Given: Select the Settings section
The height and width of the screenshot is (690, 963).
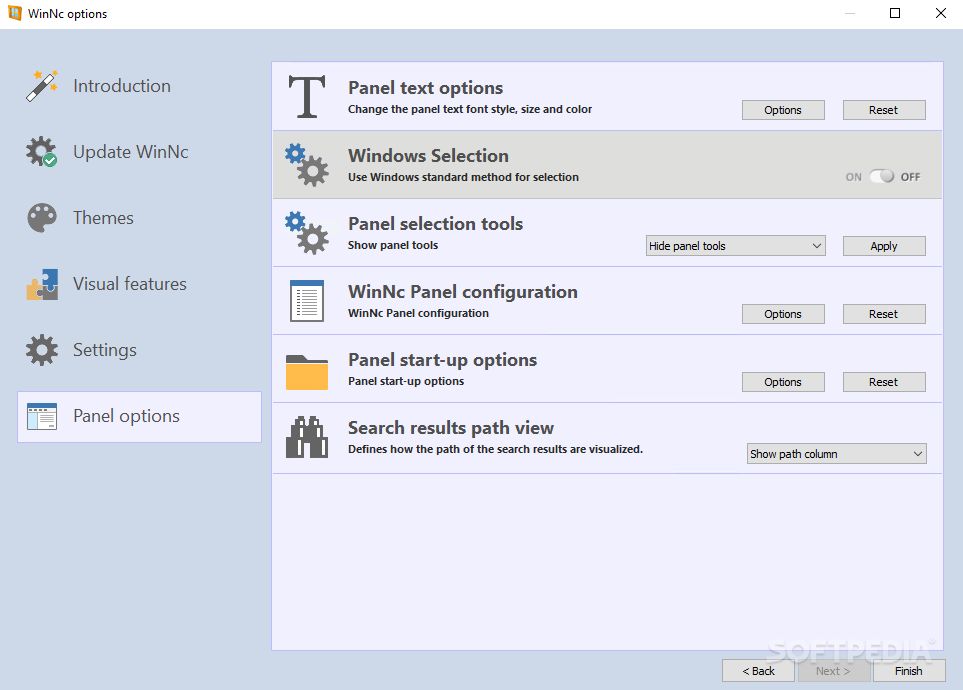Looking at the screenshot, I should [139, 350].
